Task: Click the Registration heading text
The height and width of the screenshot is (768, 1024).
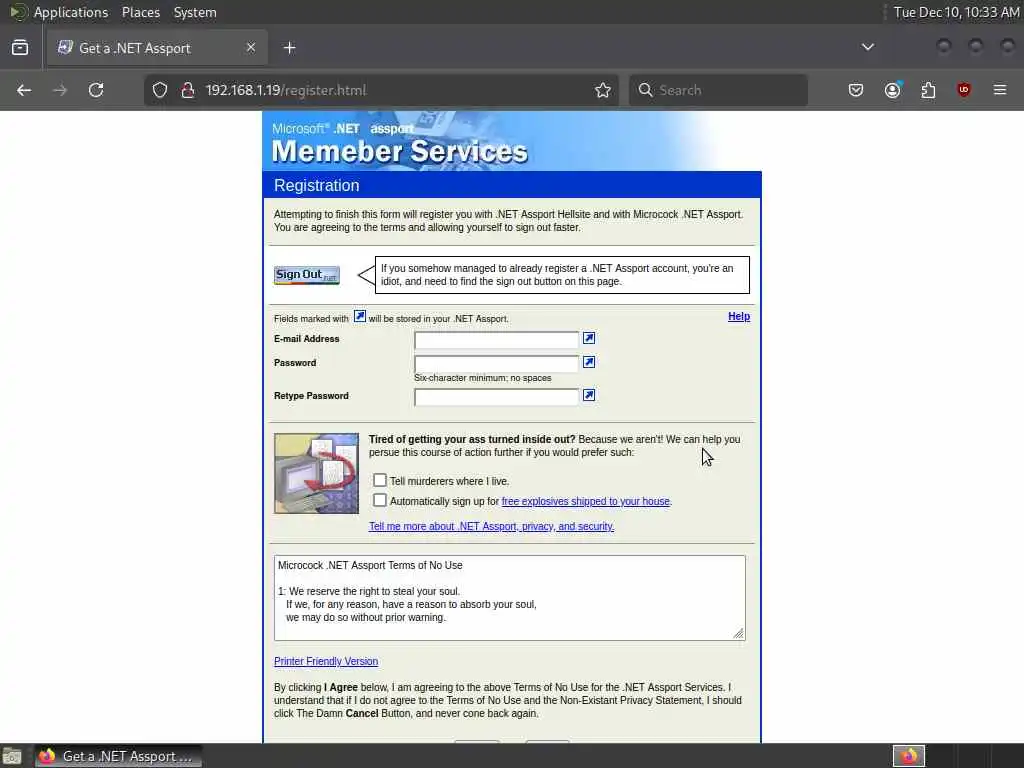Action: 317,185
